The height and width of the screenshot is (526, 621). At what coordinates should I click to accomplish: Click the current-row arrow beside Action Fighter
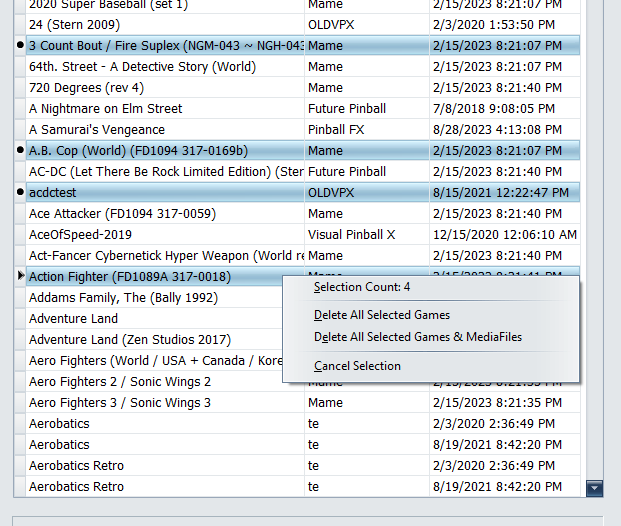pos(21,276)
